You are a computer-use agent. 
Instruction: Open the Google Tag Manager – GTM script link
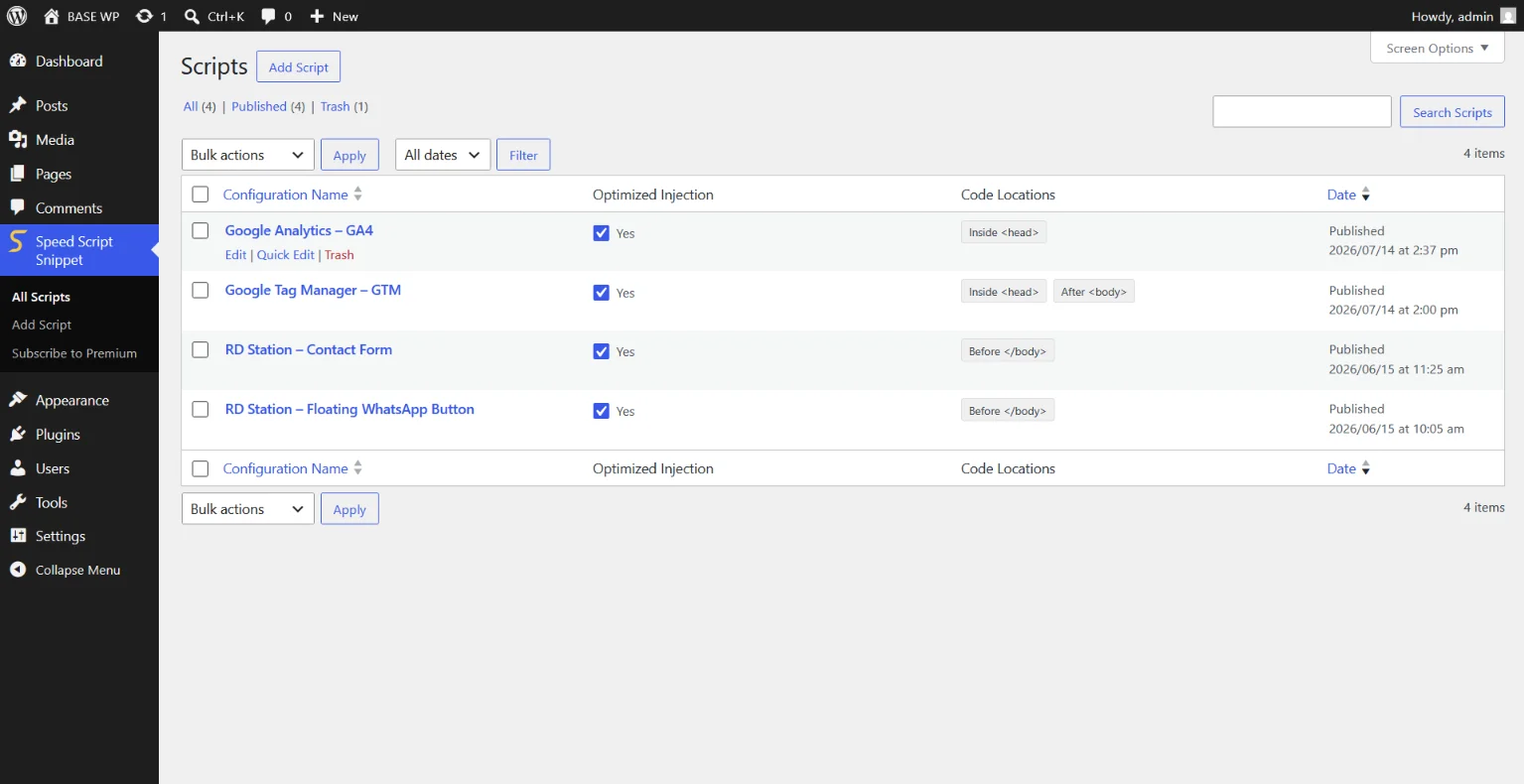pos(313,290)
